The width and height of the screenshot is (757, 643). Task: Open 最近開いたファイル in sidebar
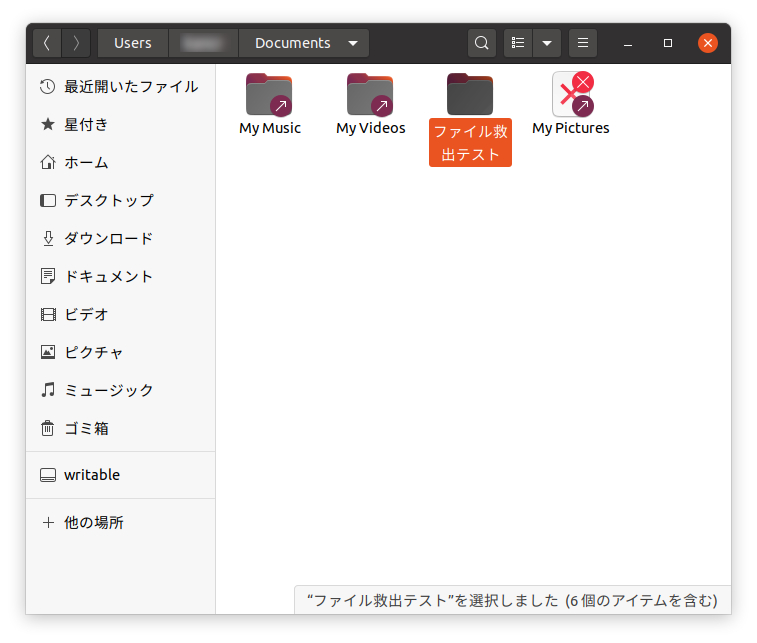click(120, 87)
